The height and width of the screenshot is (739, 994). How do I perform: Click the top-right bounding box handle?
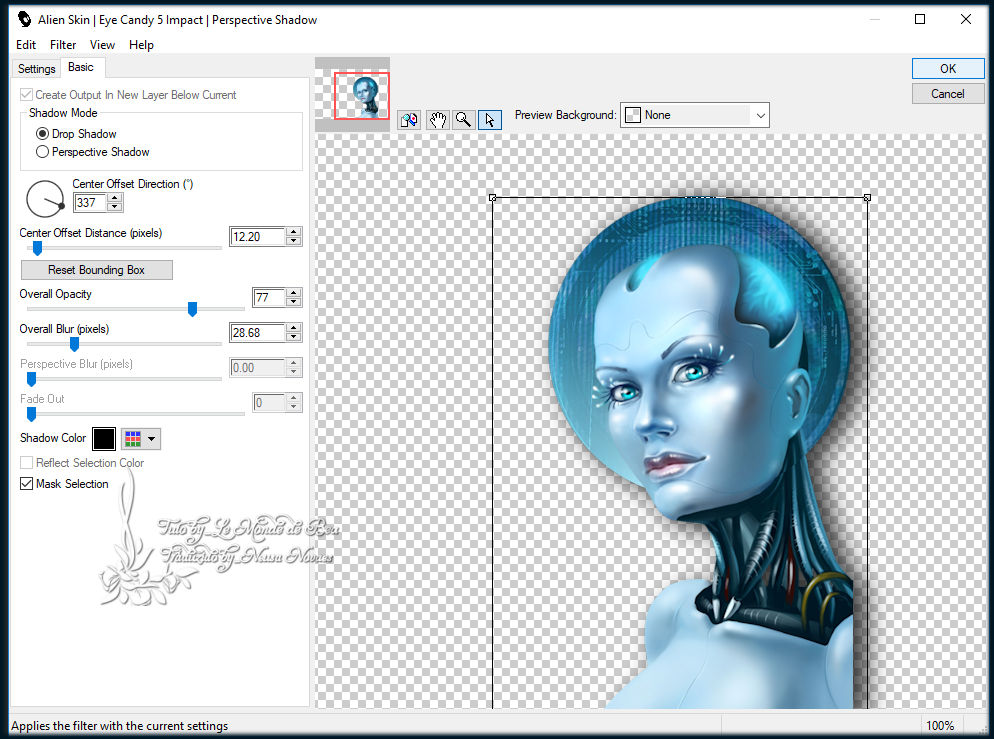click(867, 198)
